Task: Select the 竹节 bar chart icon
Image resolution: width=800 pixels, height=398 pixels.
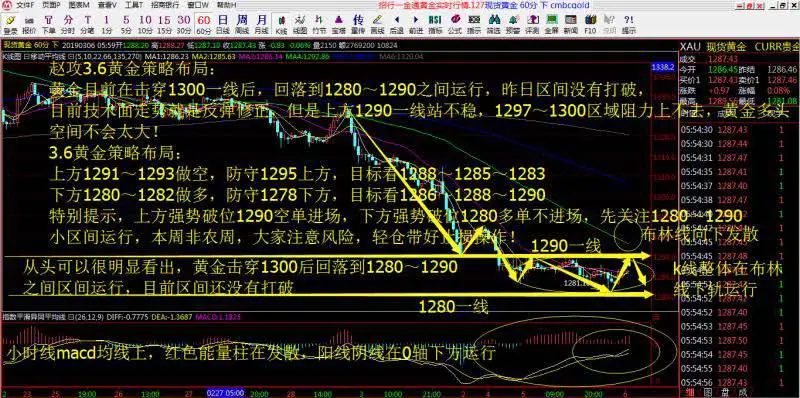Action: 319,23
